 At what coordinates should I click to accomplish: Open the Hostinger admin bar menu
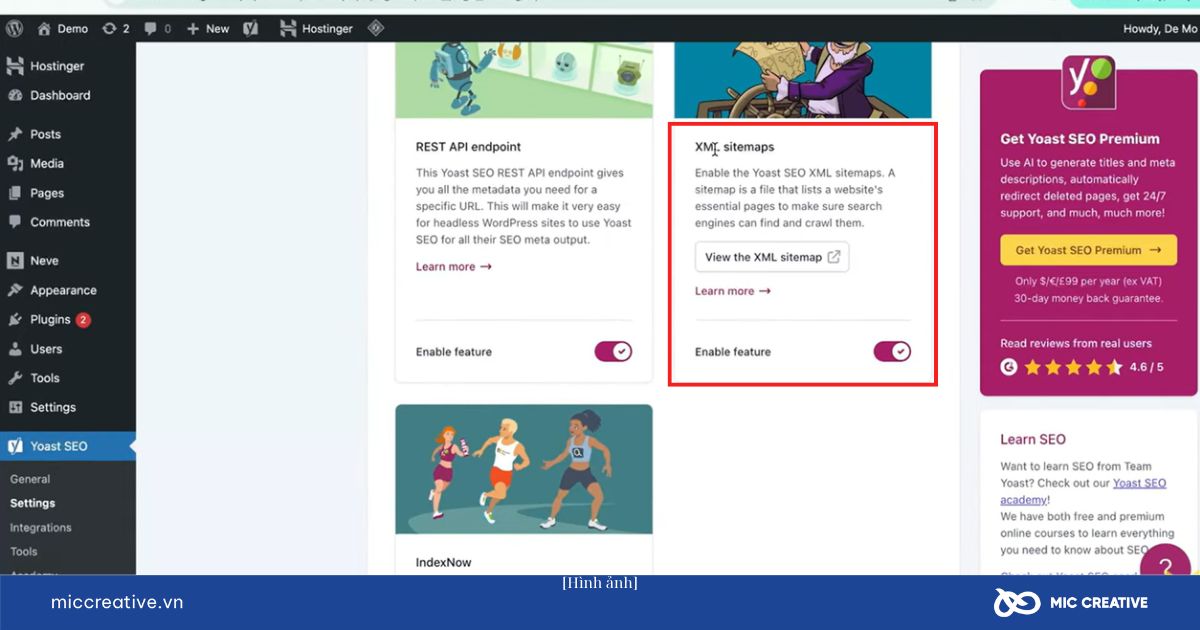(x=316, y=28)
